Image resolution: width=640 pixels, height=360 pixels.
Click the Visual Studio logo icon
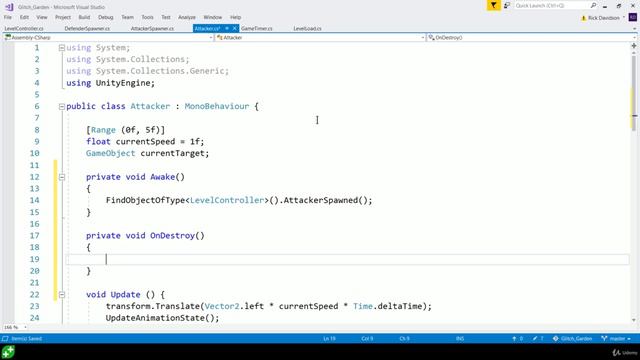point(9,7)
